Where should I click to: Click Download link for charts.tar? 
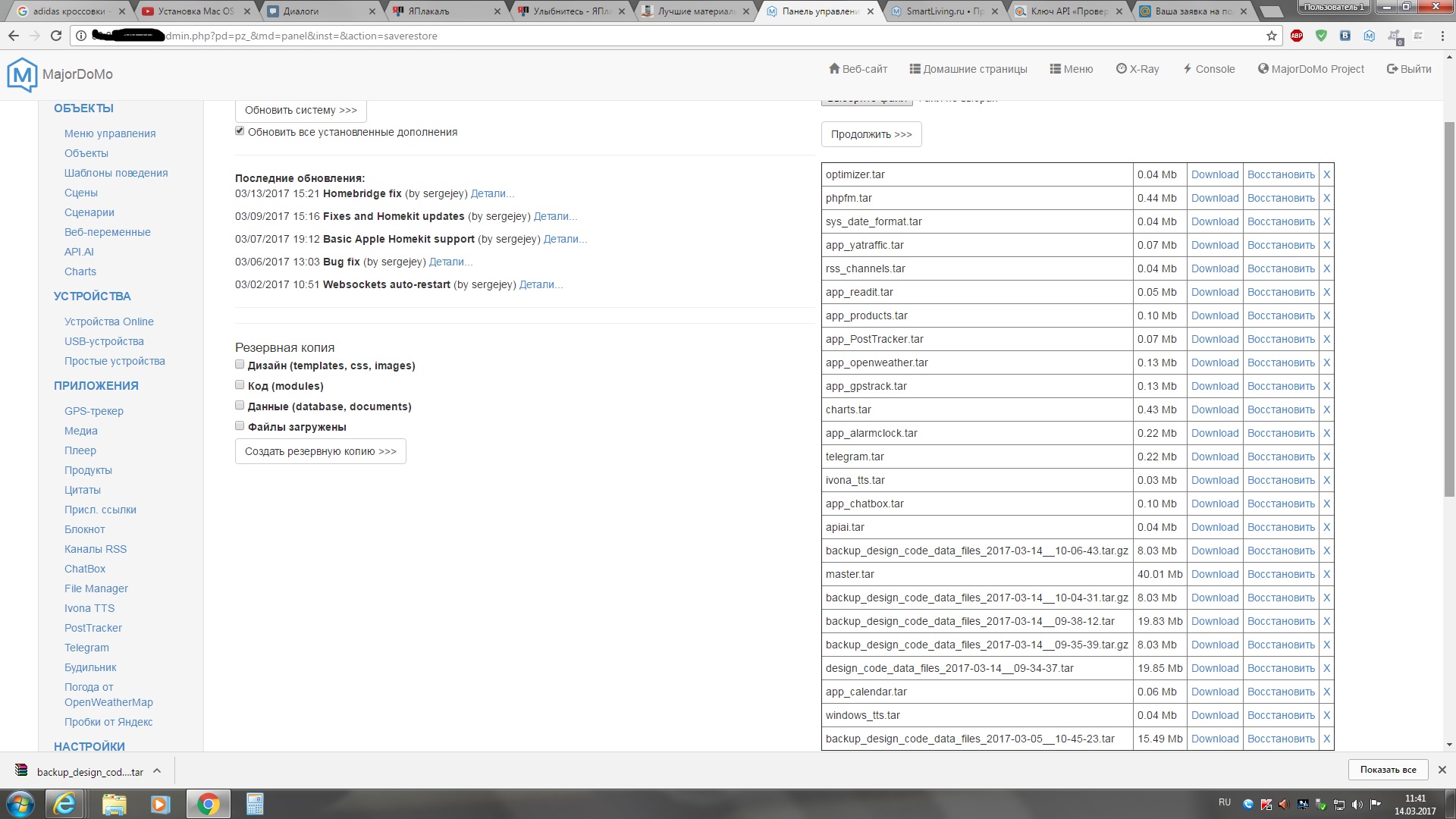tap(1214, 409)
